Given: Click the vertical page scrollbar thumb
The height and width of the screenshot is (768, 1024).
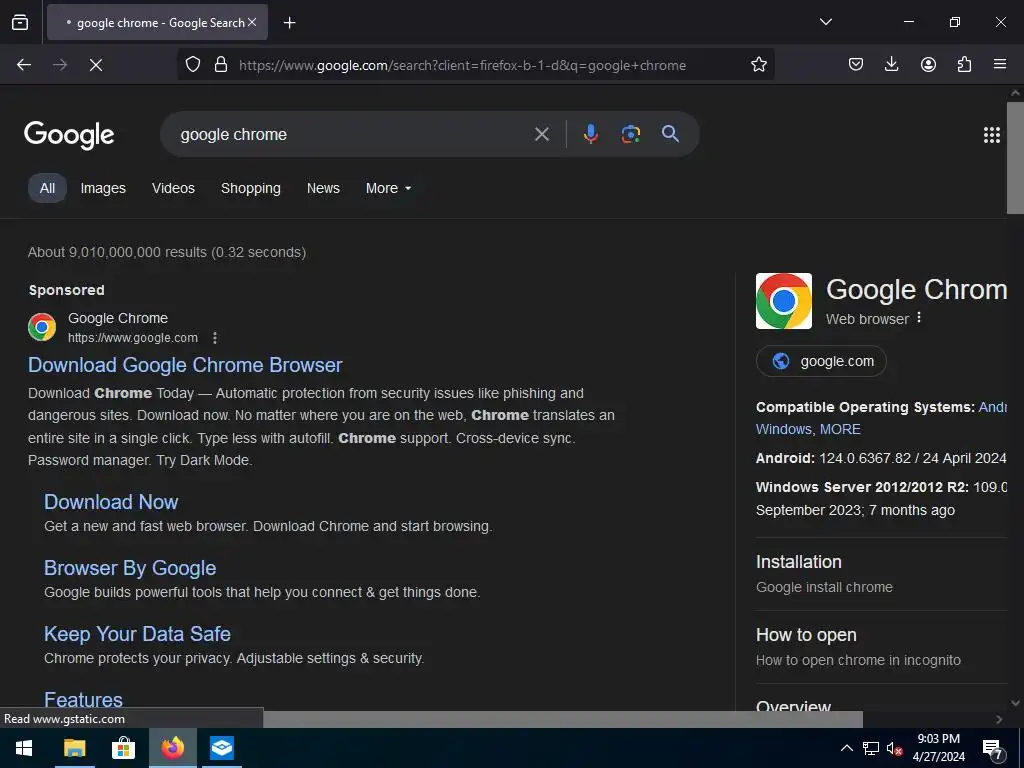Looking at the screenshot, I should pyautogui.click(x=1015, y=157).
